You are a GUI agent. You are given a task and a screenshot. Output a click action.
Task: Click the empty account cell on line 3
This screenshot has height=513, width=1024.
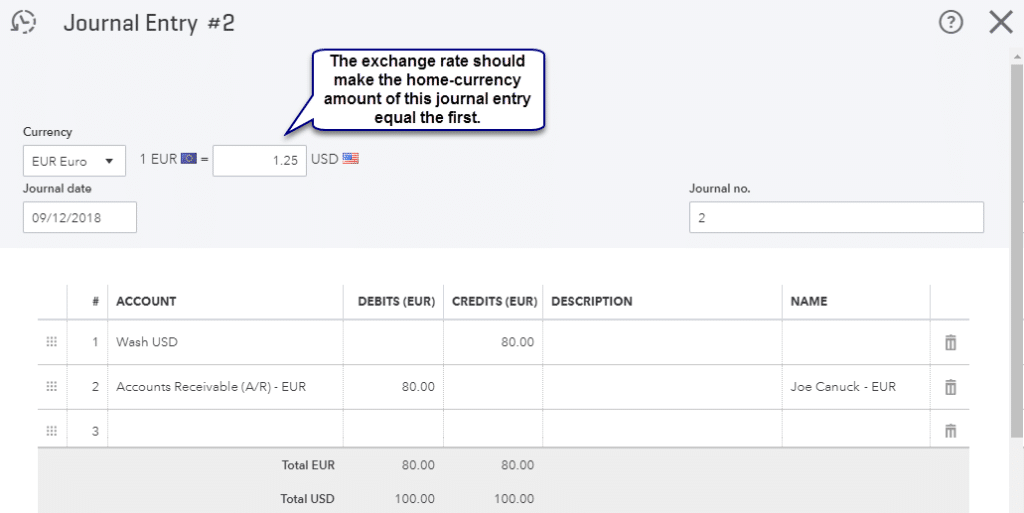pyautogui.click(x=225, y=431)
